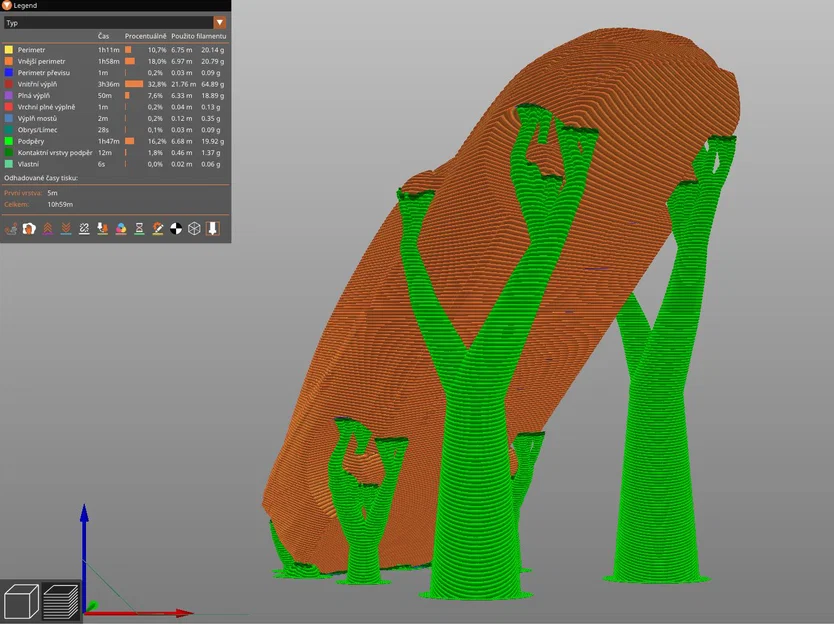834x625 pixels.
Task: Toggle color change markers icon
Action: pyautogui.click(x=121, y=229)
